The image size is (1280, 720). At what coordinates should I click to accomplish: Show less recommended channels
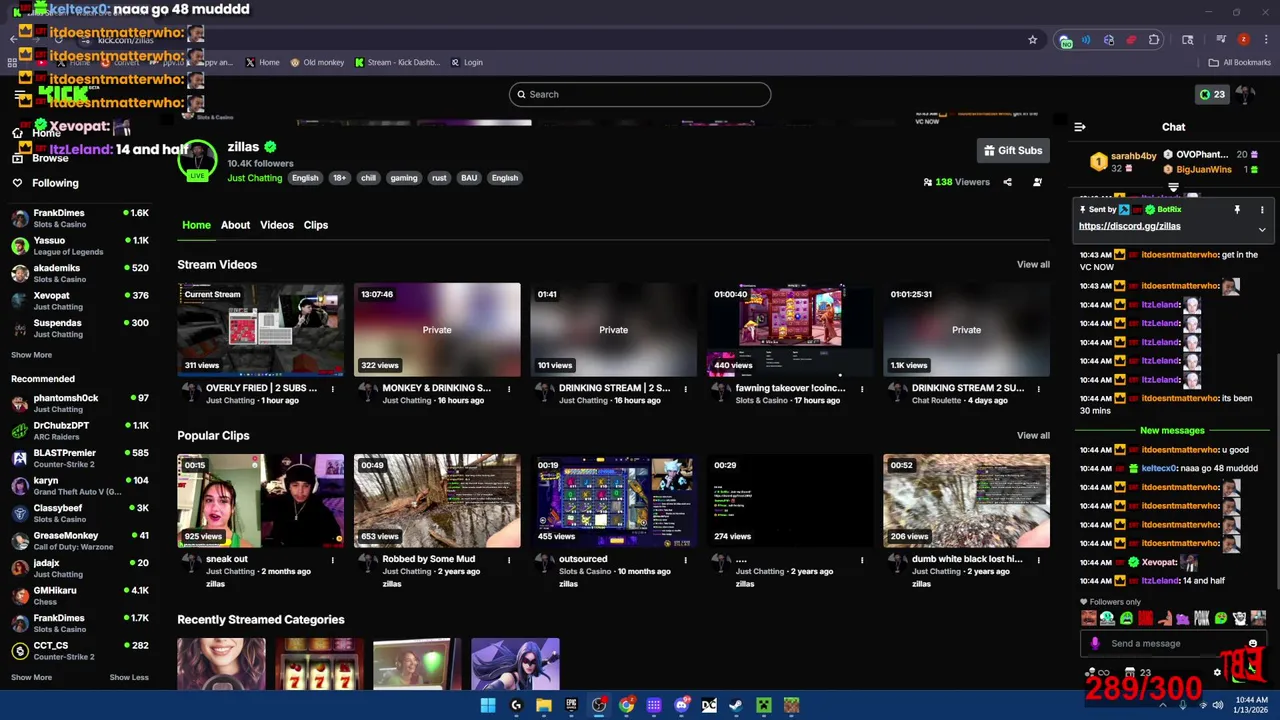pos(129,677)
